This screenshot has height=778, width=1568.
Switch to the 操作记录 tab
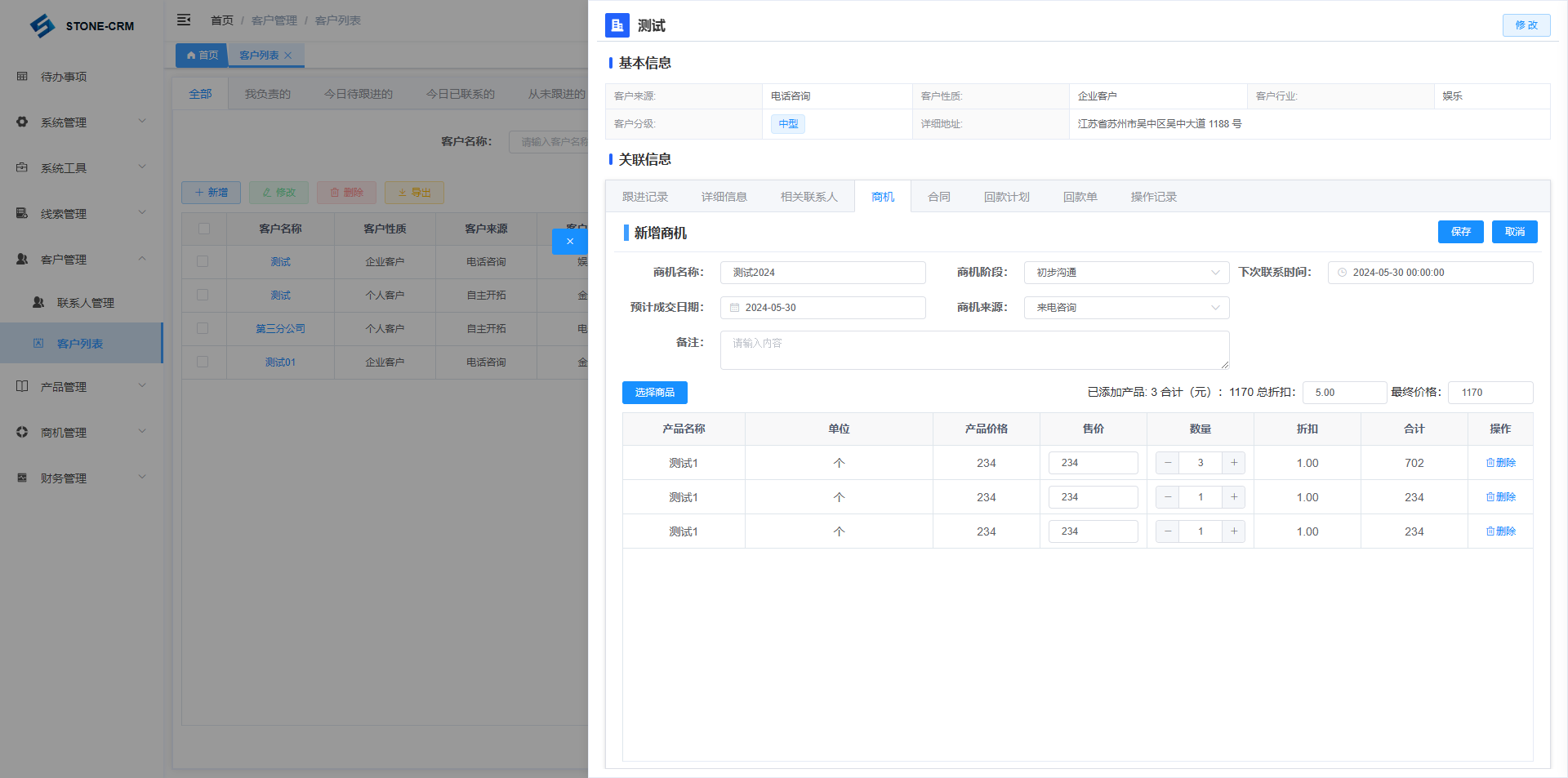[1153, 197]
